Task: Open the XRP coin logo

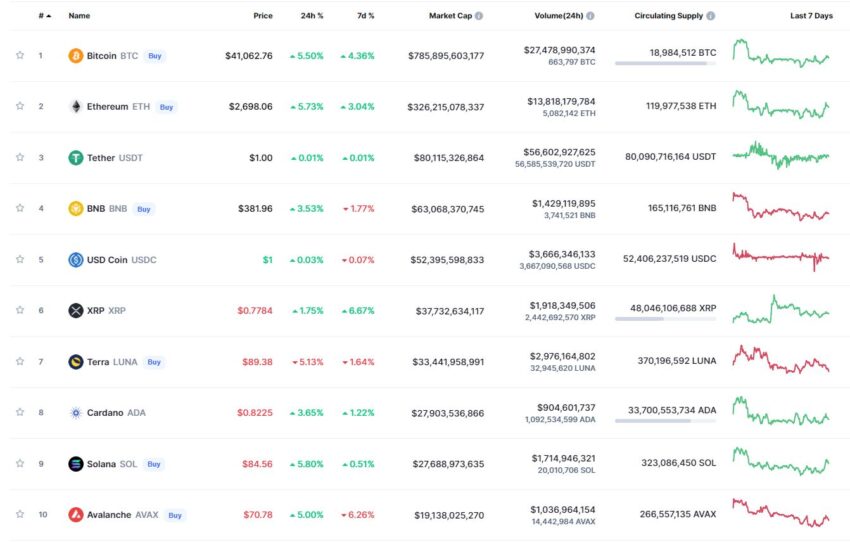Action: click(x=75, y=311)
